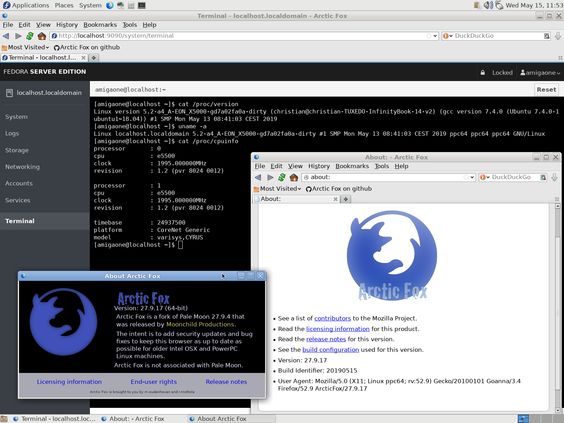564x423 pixels.
Task: Open Applications menu in top panel
Action: point(31,5)
